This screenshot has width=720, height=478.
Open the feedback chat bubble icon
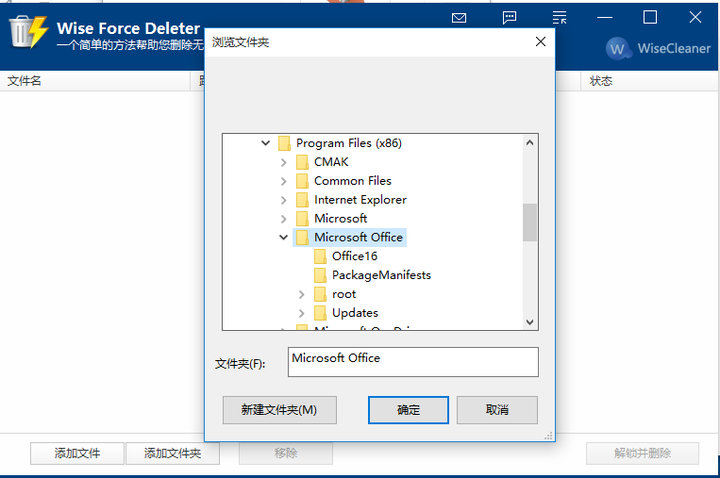click(x=510, y=18)
